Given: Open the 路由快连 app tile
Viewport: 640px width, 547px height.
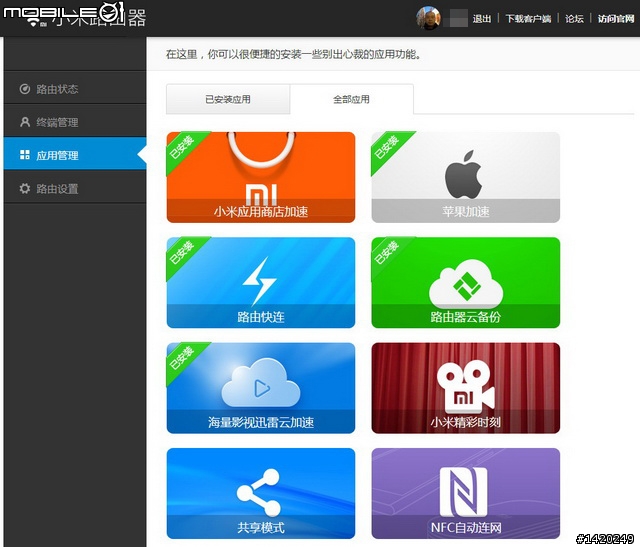Looking at the screenshot, I should pyautogui.click(x=261, y=282).
